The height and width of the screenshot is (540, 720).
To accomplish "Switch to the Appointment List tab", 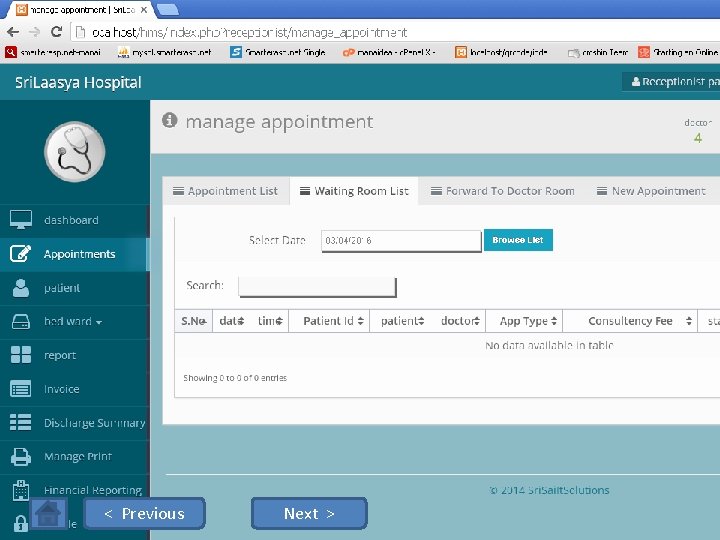I will pyautogui.click(x=226, y=191).
